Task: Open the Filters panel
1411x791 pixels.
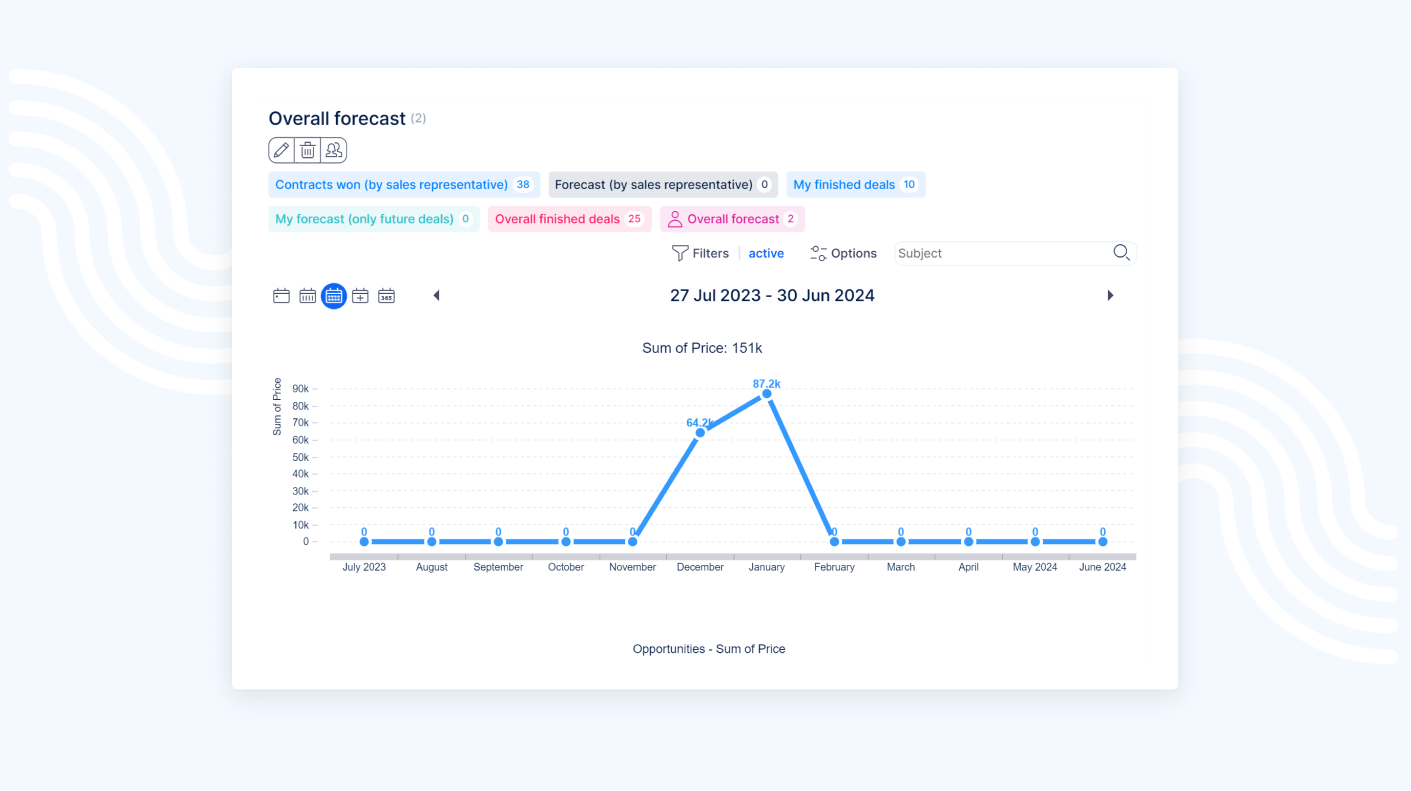Action: pos(700,254)
